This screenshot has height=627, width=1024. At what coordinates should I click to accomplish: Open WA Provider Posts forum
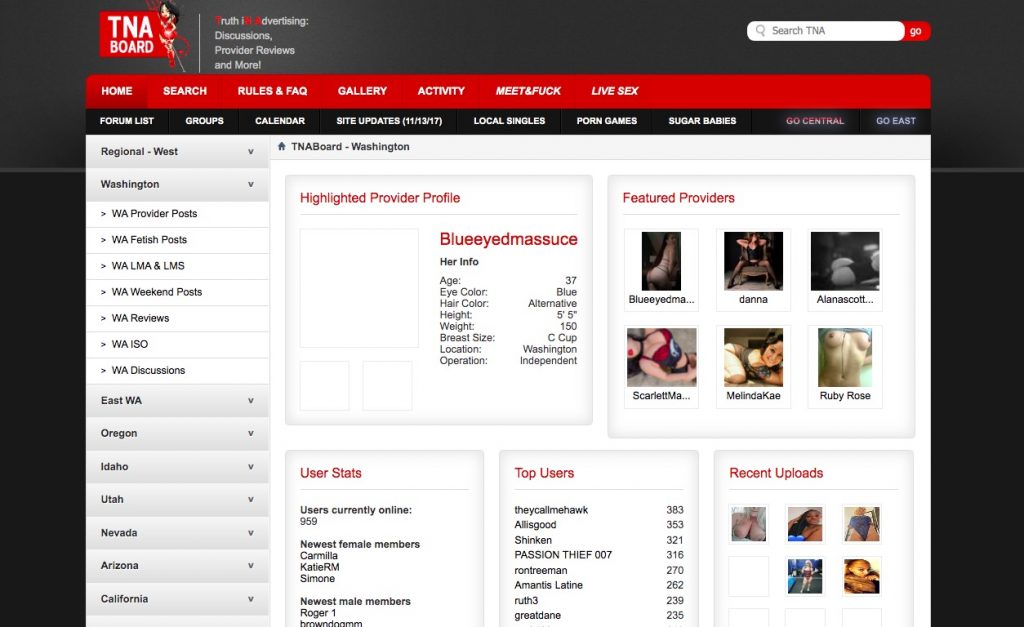click(178, 214)
